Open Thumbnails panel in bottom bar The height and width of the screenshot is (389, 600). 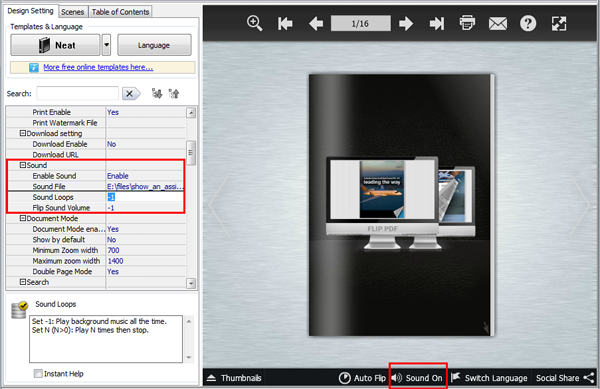(x=234, y=378)
